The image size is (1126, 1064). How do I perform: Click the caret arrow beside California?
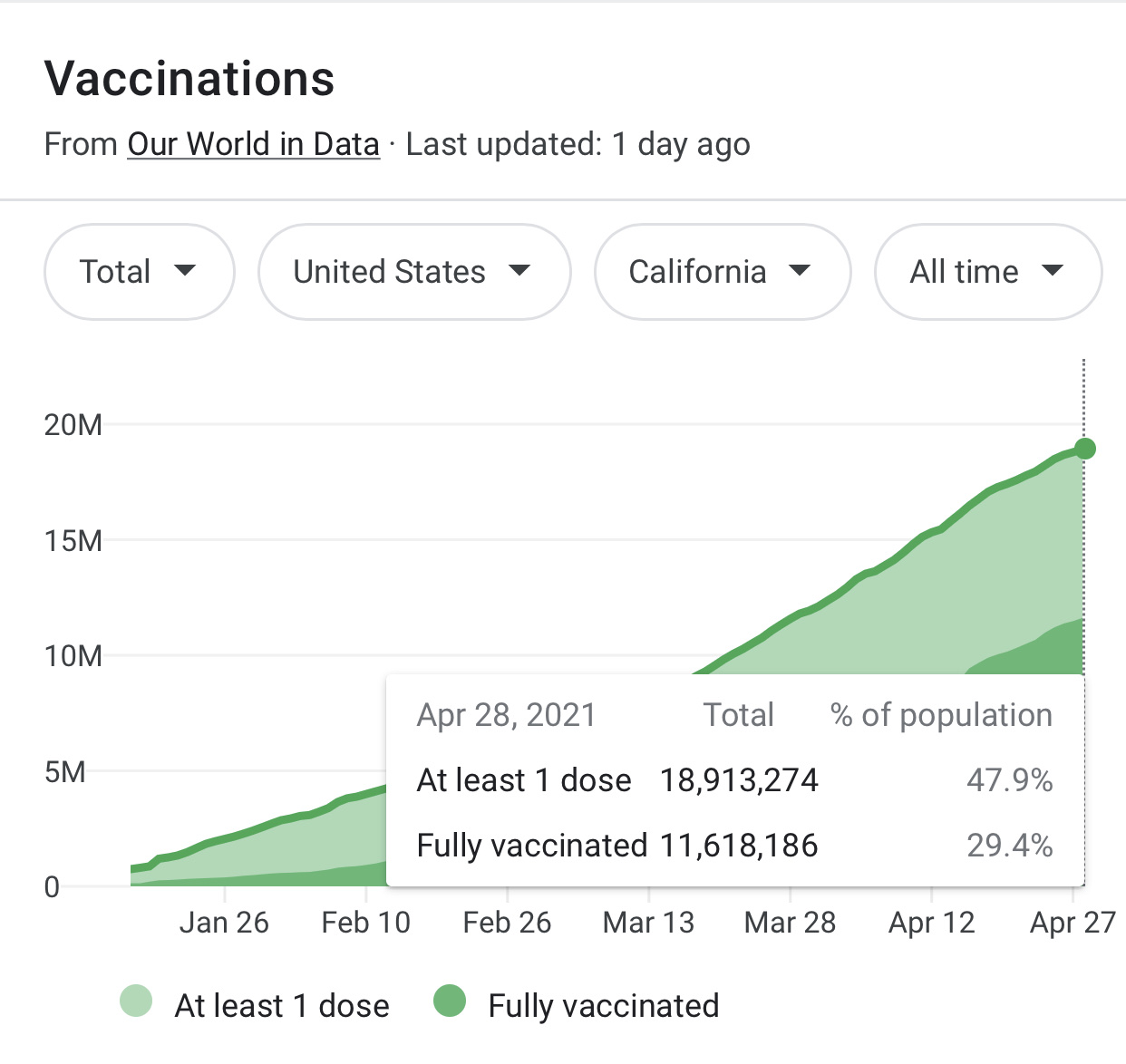(x=800, y=270)
